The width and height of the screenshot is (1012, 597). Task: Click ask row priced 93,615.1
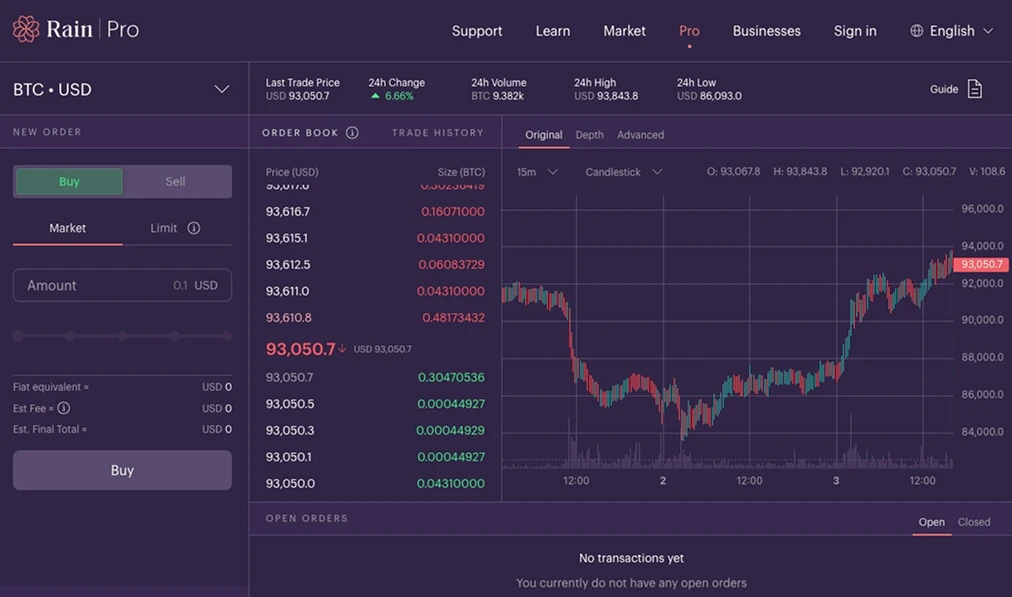(375, 238)
